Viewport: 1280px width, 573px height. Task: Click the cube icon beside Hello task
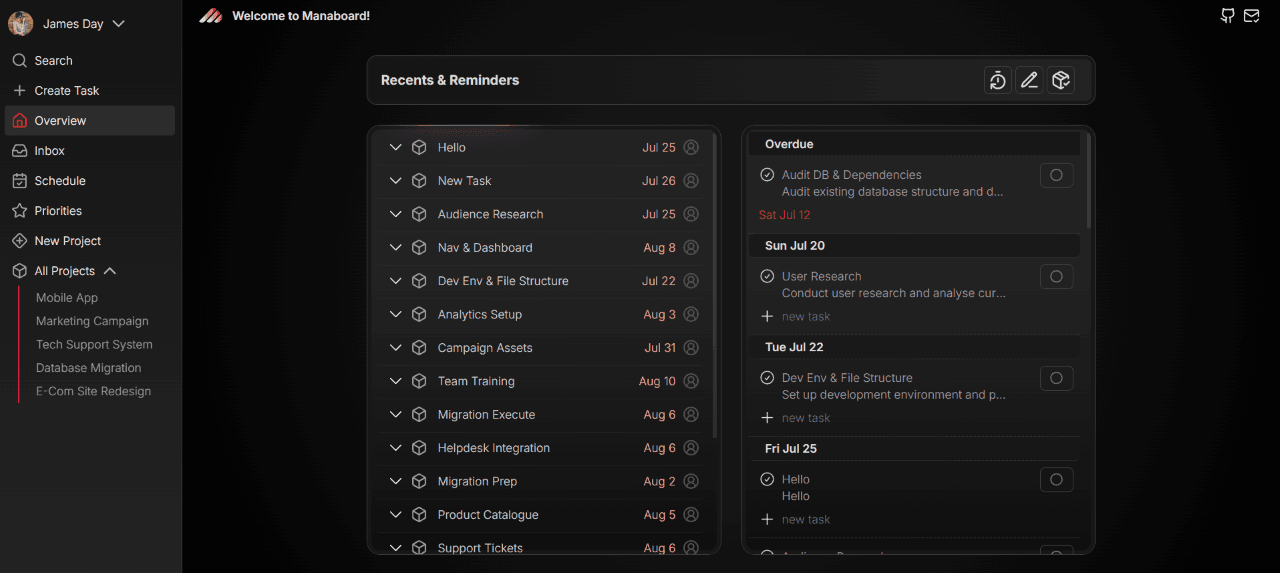(420, 147)
